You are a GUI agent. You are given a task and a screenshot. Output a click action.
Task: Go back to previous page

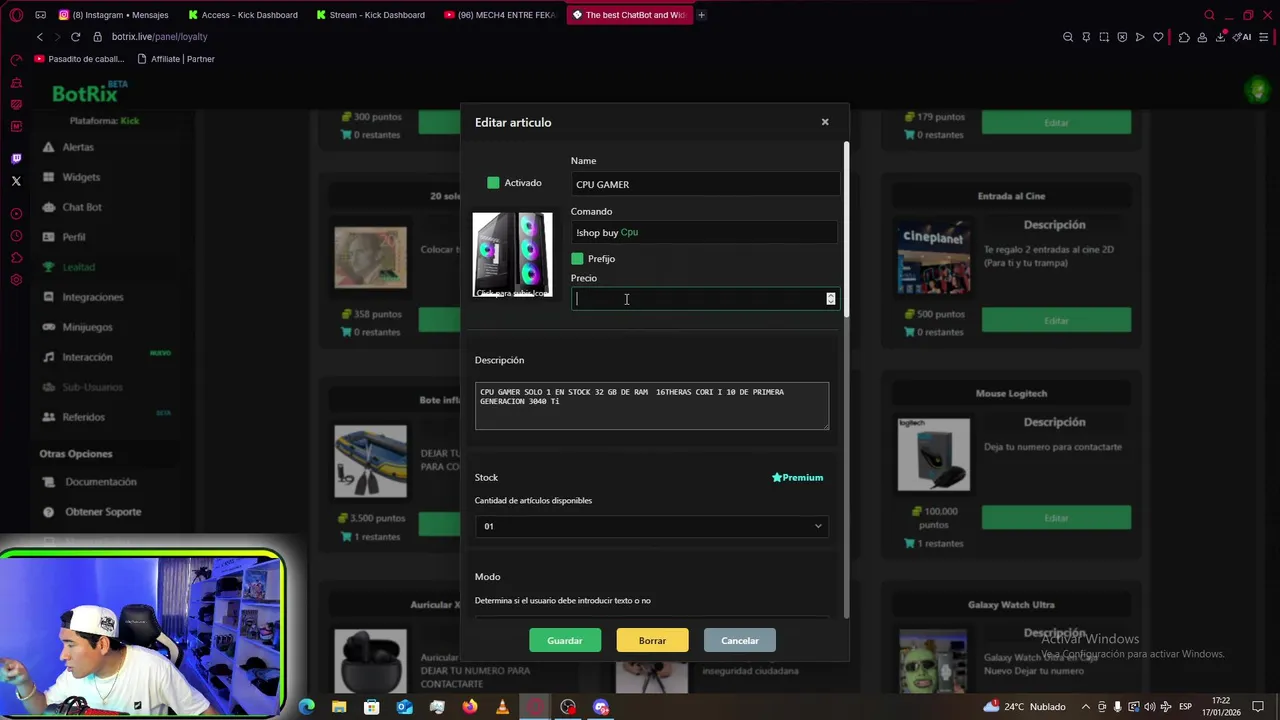pos(40,37)
